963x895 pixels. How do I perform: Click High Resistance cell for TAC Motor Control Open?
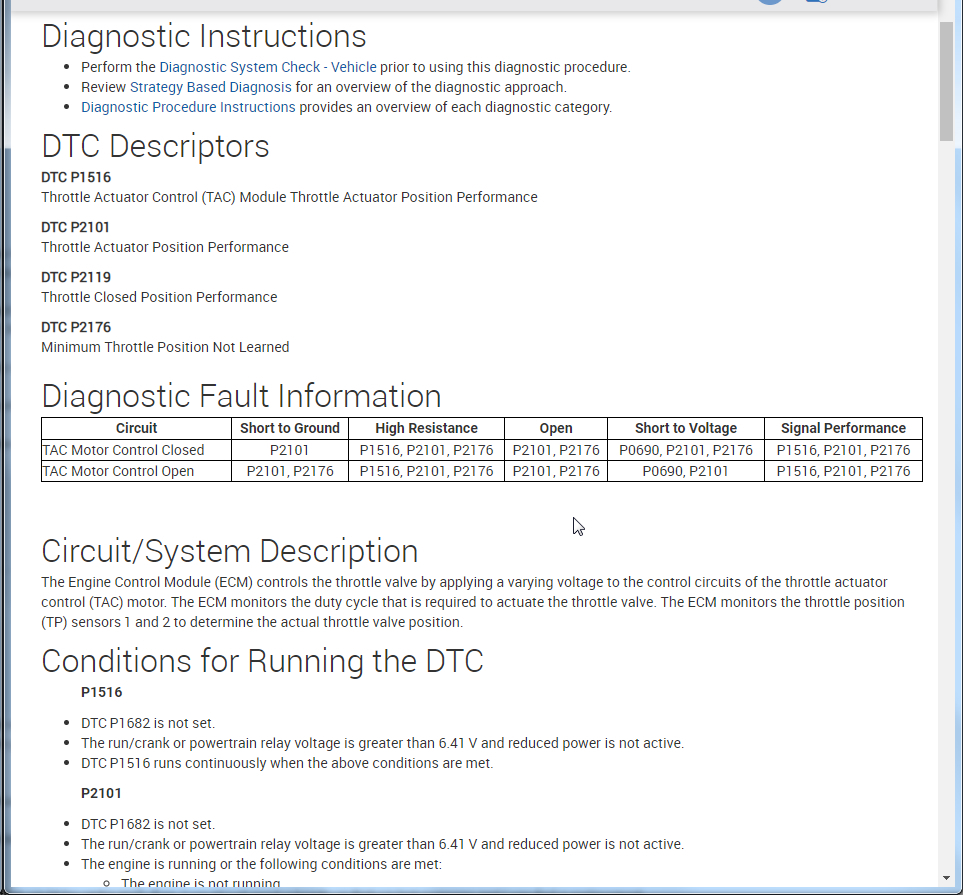pyautogui.click(x=426, y=471)
